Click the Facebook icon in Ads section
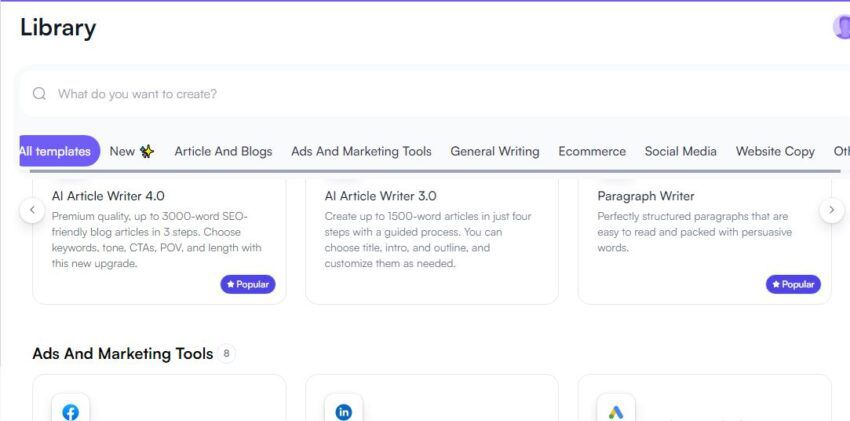This screenshot has width=850, height=421. coord(70,412)
